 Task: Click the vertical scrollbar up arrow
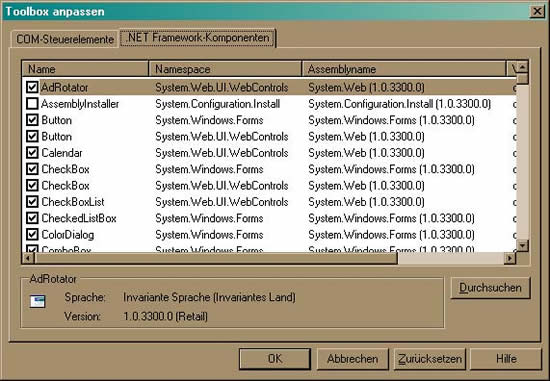pyautogui.click(x=523, y=67)
